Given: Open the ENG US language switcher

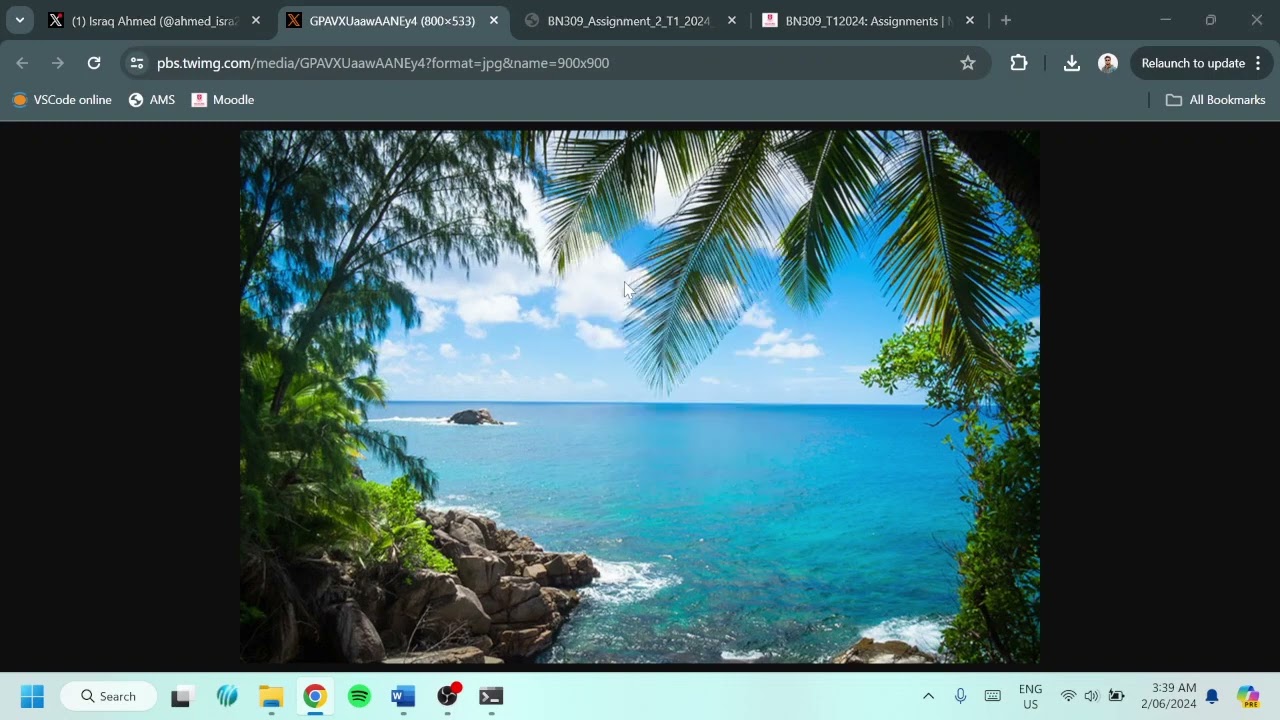Looking at the screenshot, I should [x=1030, y=696].
